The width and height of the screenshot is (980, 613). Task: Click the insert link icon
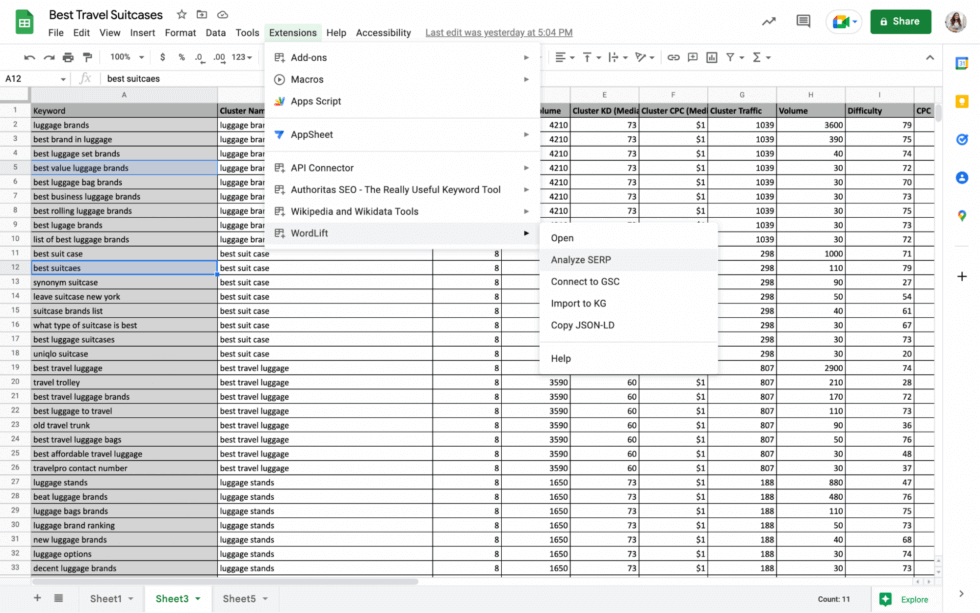(673, 58)
